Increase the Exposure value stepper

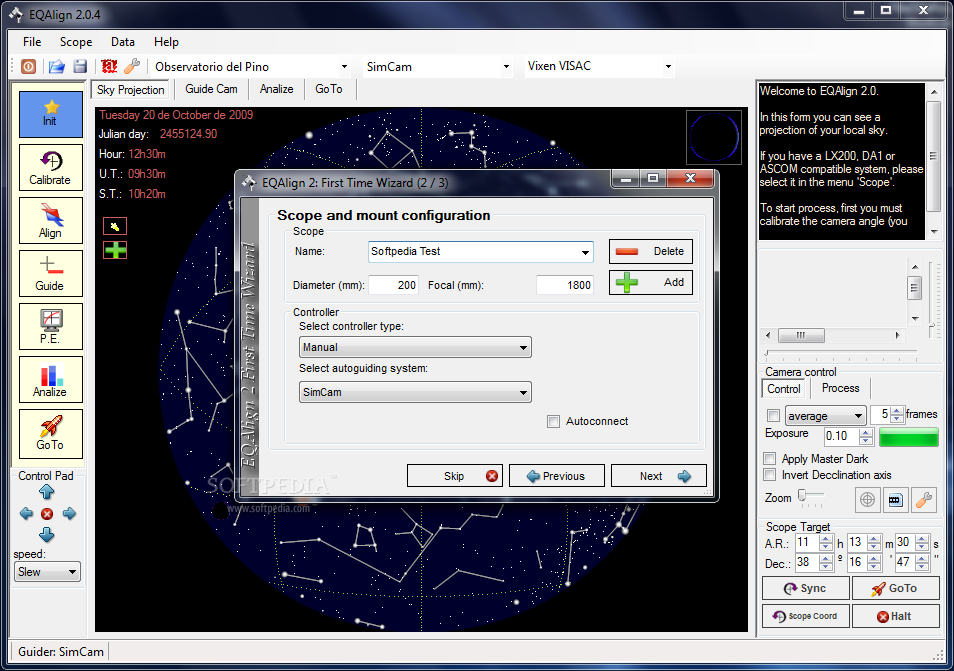tap(866, 432)
